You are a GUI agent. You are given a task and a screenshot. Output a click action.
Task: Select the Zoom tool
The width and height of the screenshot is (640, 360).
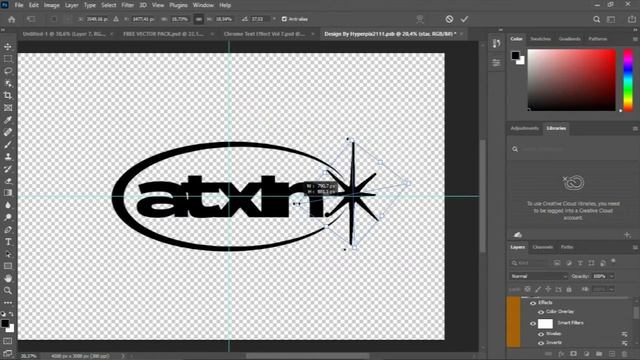point(8,291)
